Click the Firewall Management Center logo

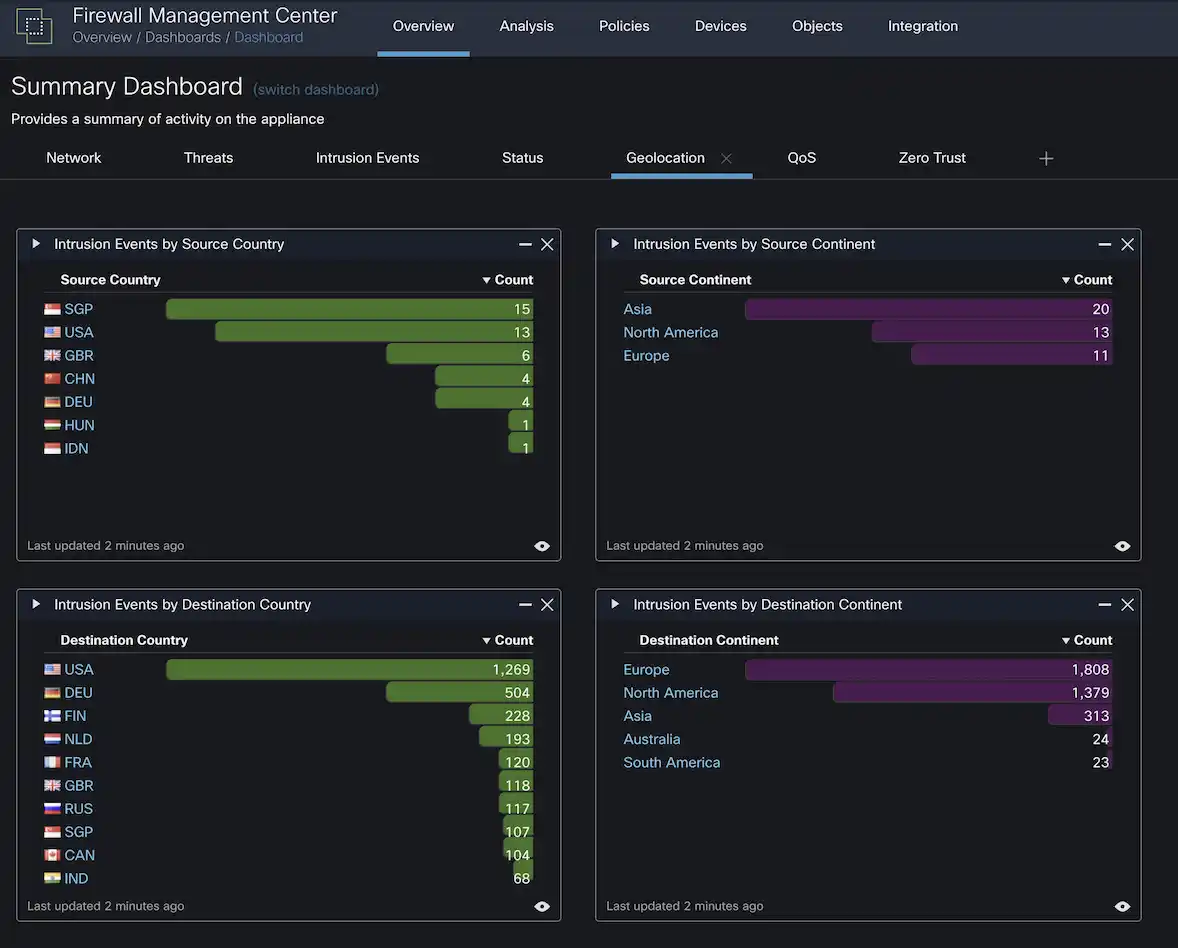[33, 25]
